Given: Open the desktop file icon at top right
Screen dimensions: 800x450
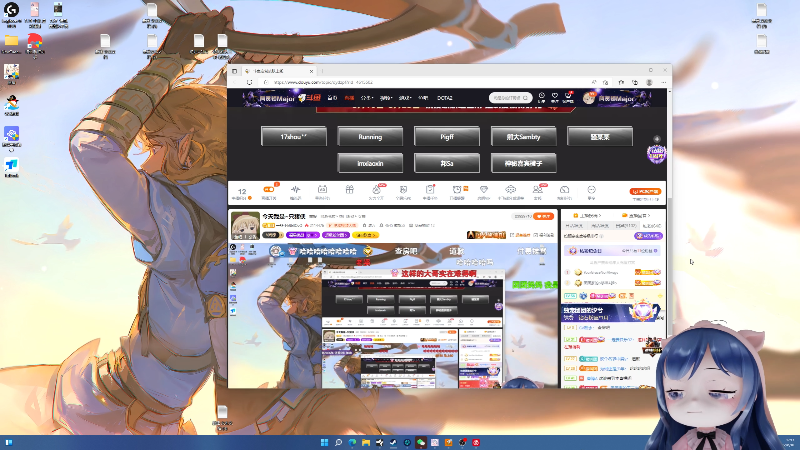Looking at the screenshot, I should click(761, 14).
